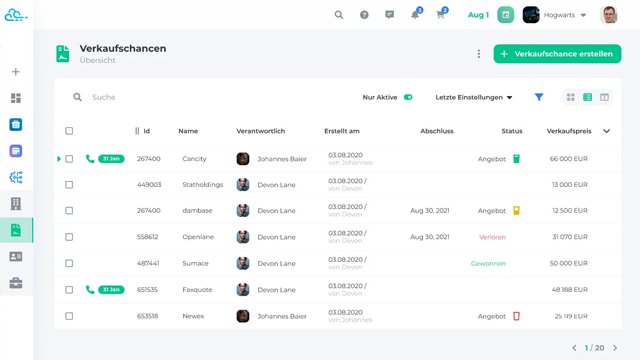640x360 pixels.
Task: Open the chat messages icon
Action: (389, 15)
